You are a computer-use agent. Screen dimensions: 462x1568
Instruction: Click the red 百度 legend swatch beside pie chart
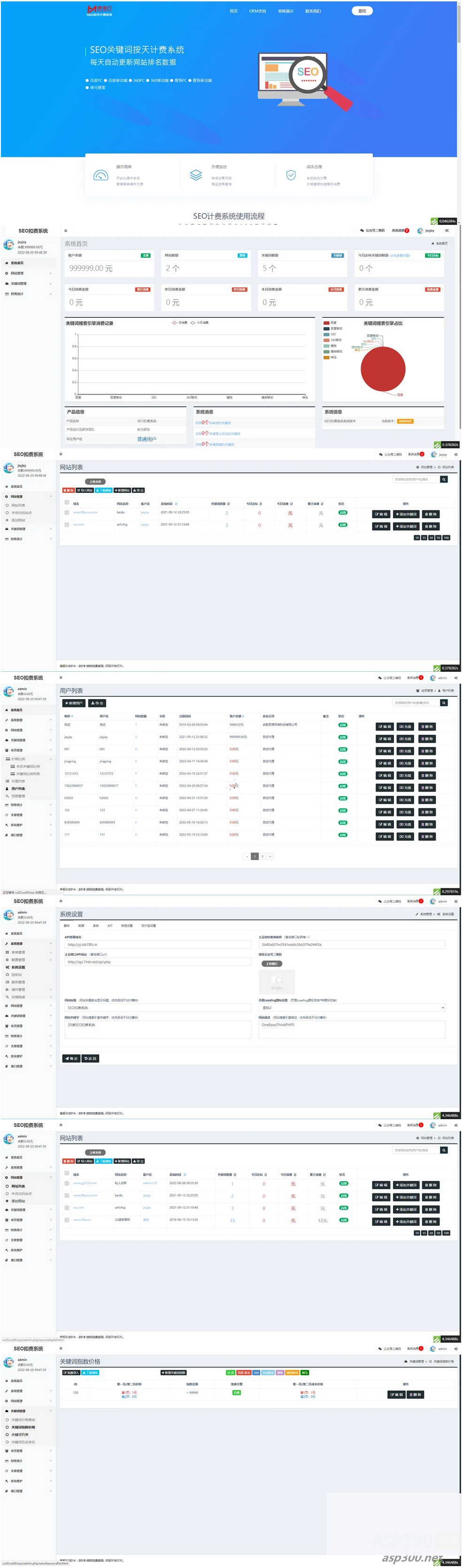[x=326, y=323]
